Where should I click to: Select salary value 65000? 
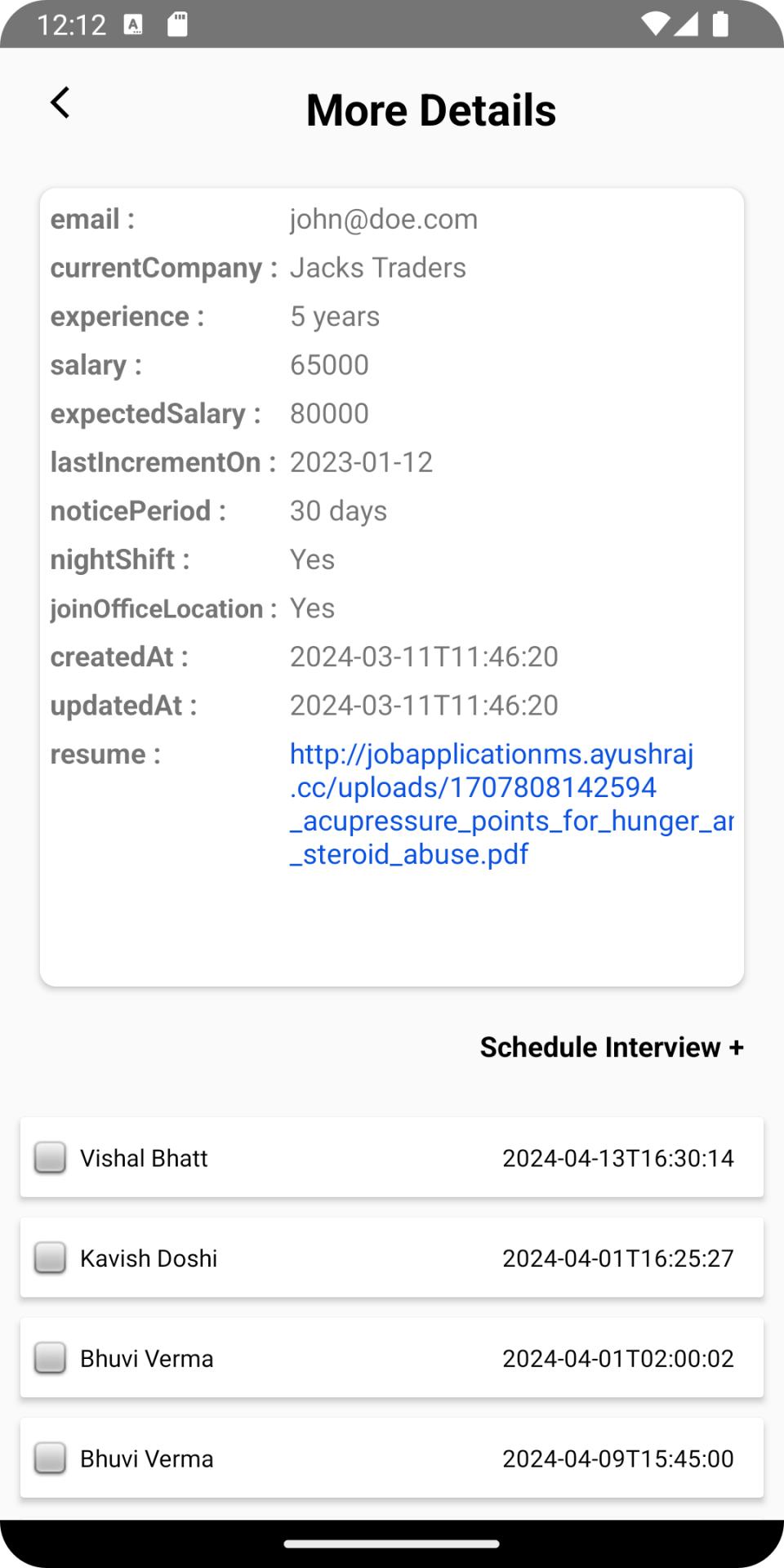329,365
